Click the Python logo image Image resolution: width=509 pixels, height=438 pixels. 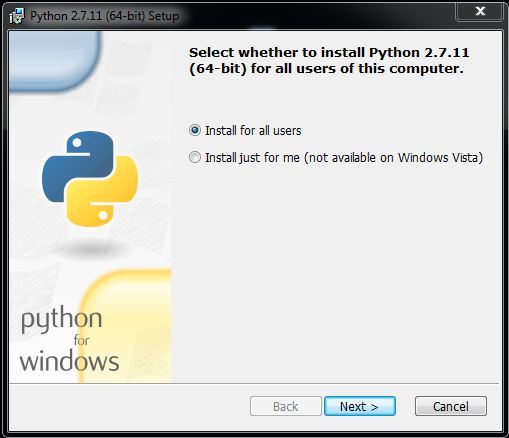90,179
